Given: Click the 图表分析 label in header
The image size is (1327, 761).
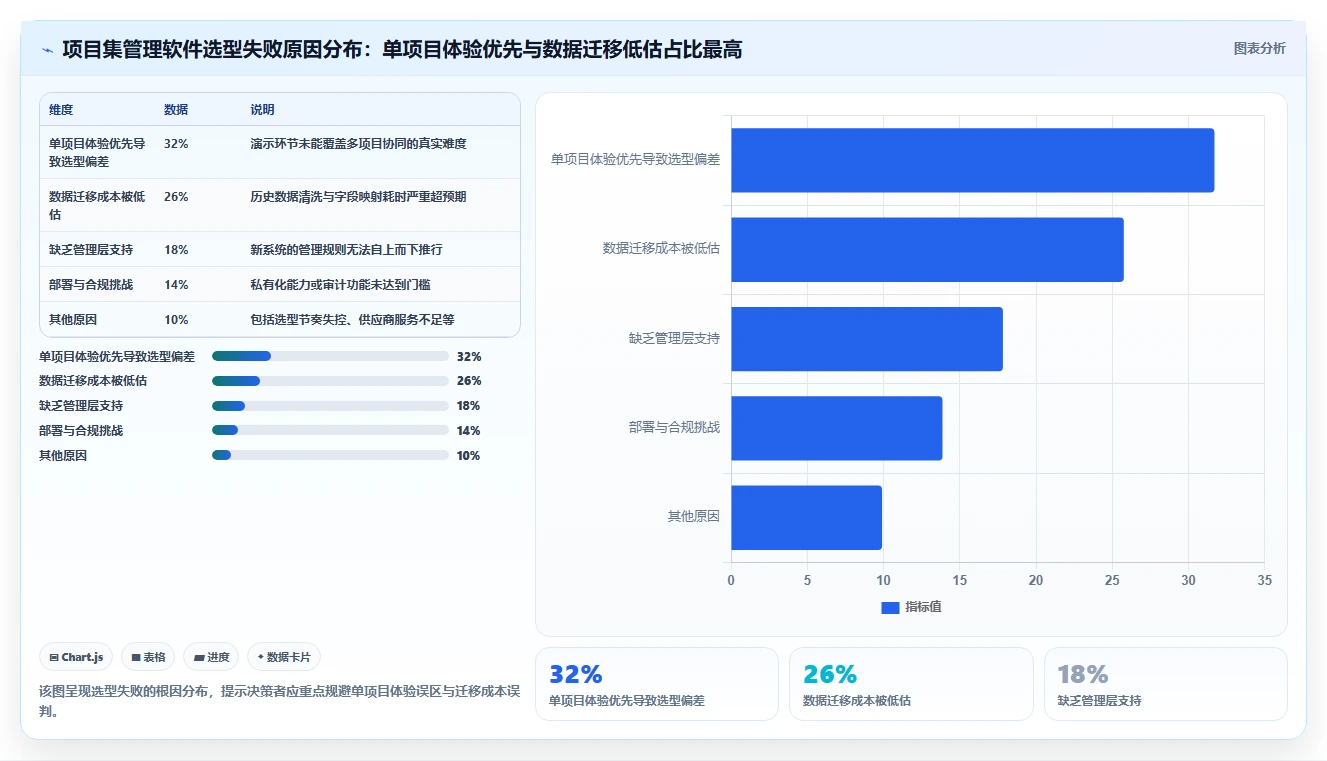Looking at the screenshot, I should (x=1259, y=48).
